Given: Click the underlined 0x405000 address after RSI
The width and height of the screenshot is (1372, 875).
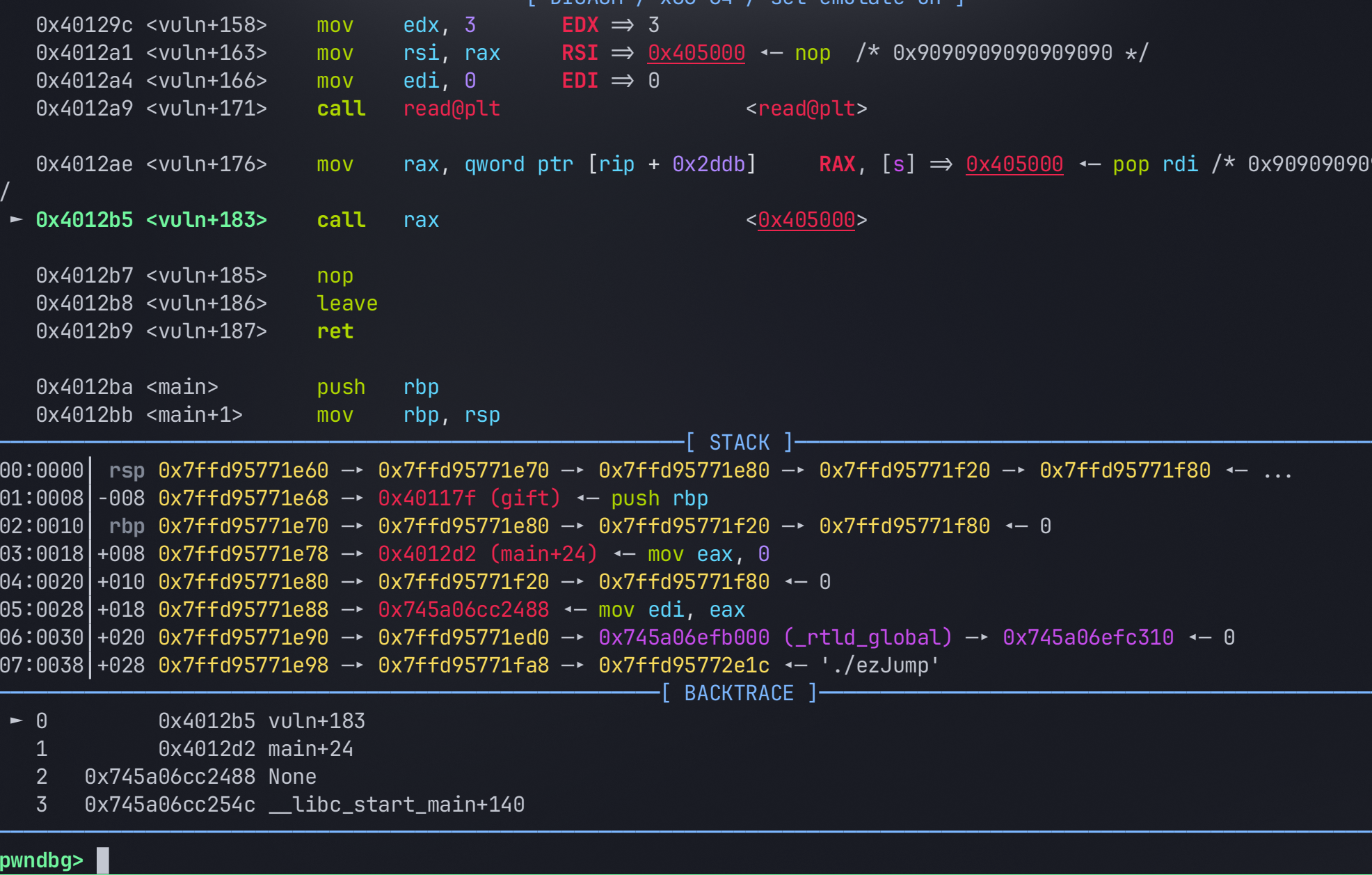Looking at the screenshot, I should tap(696, 53).
